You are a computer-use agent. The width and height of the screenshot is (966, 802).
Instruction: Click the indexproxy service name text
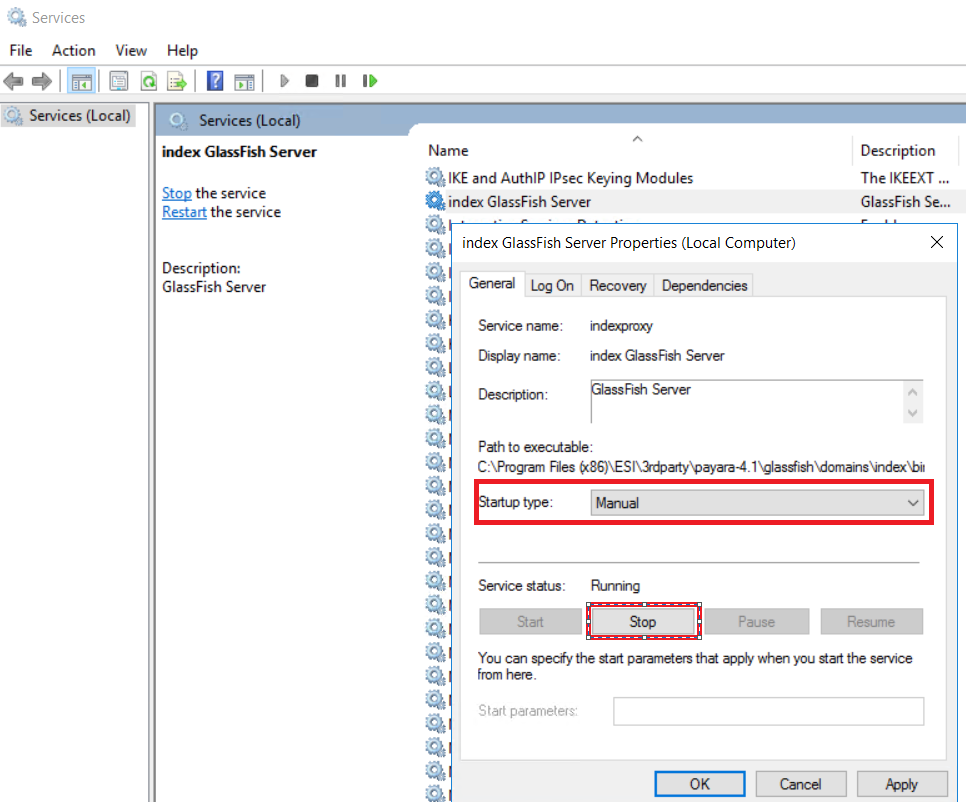tap(621, 326)
